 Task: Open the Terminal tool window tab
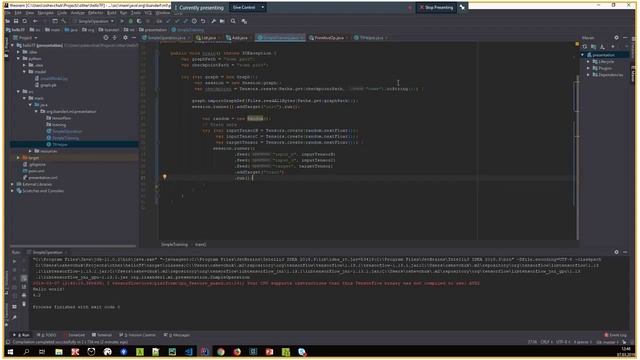102,335
